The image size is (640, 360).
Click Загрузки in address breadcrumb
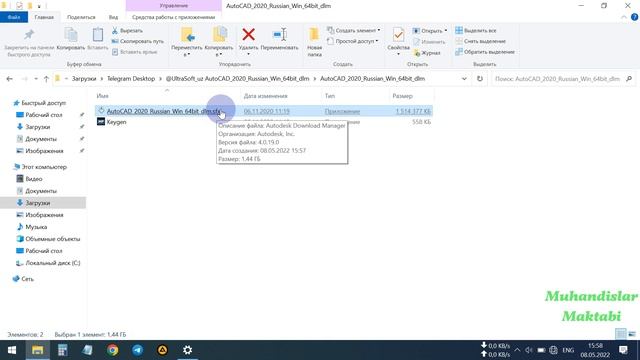click(84, 79)
